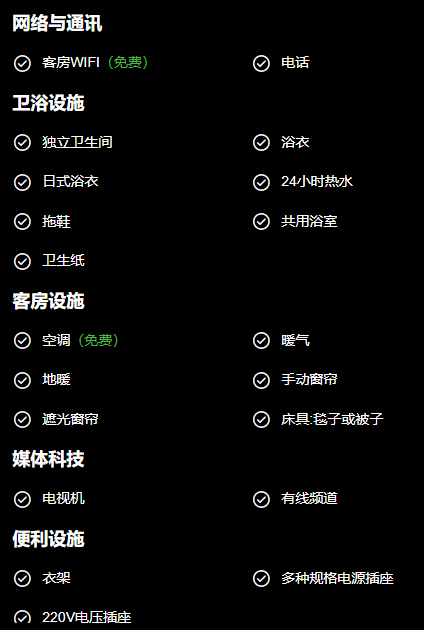Click the check icon next to 多种规格电源插座
The image size is (424, 630).
tap(261, 579)
